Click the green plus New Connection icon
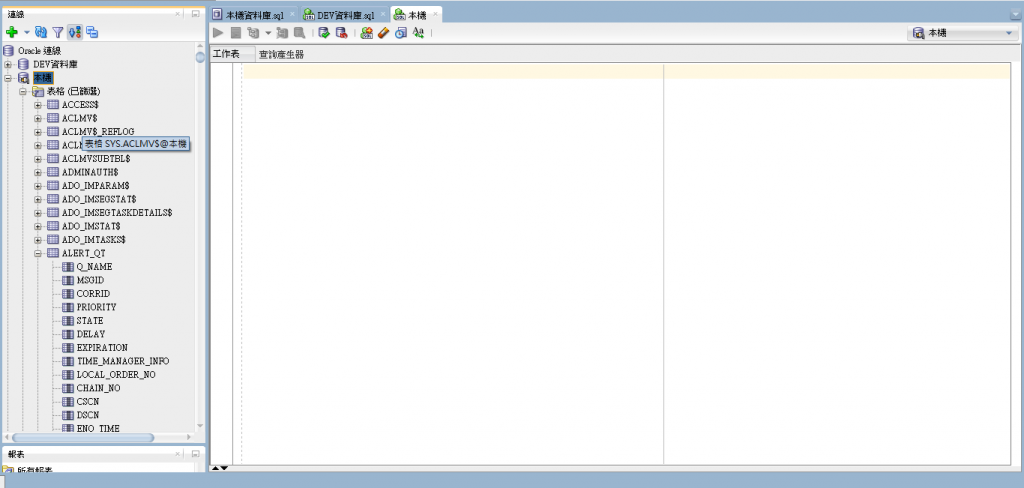 tap(11, 32)
